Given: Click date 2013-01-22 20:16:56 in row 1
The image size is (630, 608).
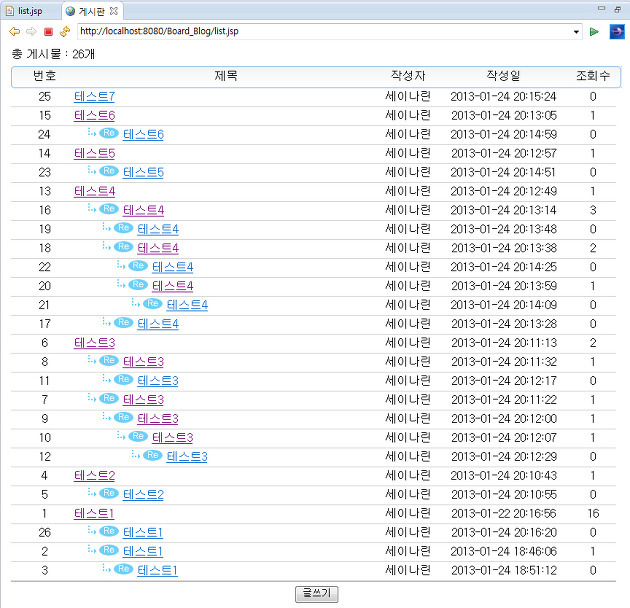Looking at the screenshot, I should pos(504,514).
